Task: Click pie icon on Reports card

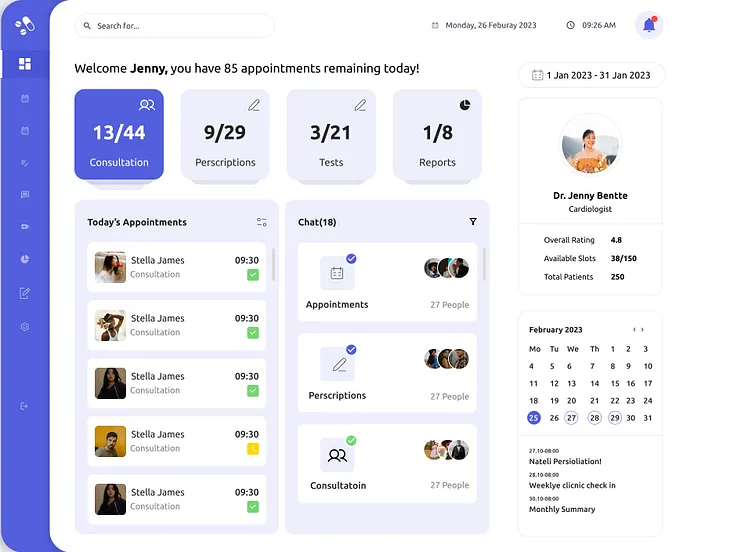Action: [x=465, y=105]
